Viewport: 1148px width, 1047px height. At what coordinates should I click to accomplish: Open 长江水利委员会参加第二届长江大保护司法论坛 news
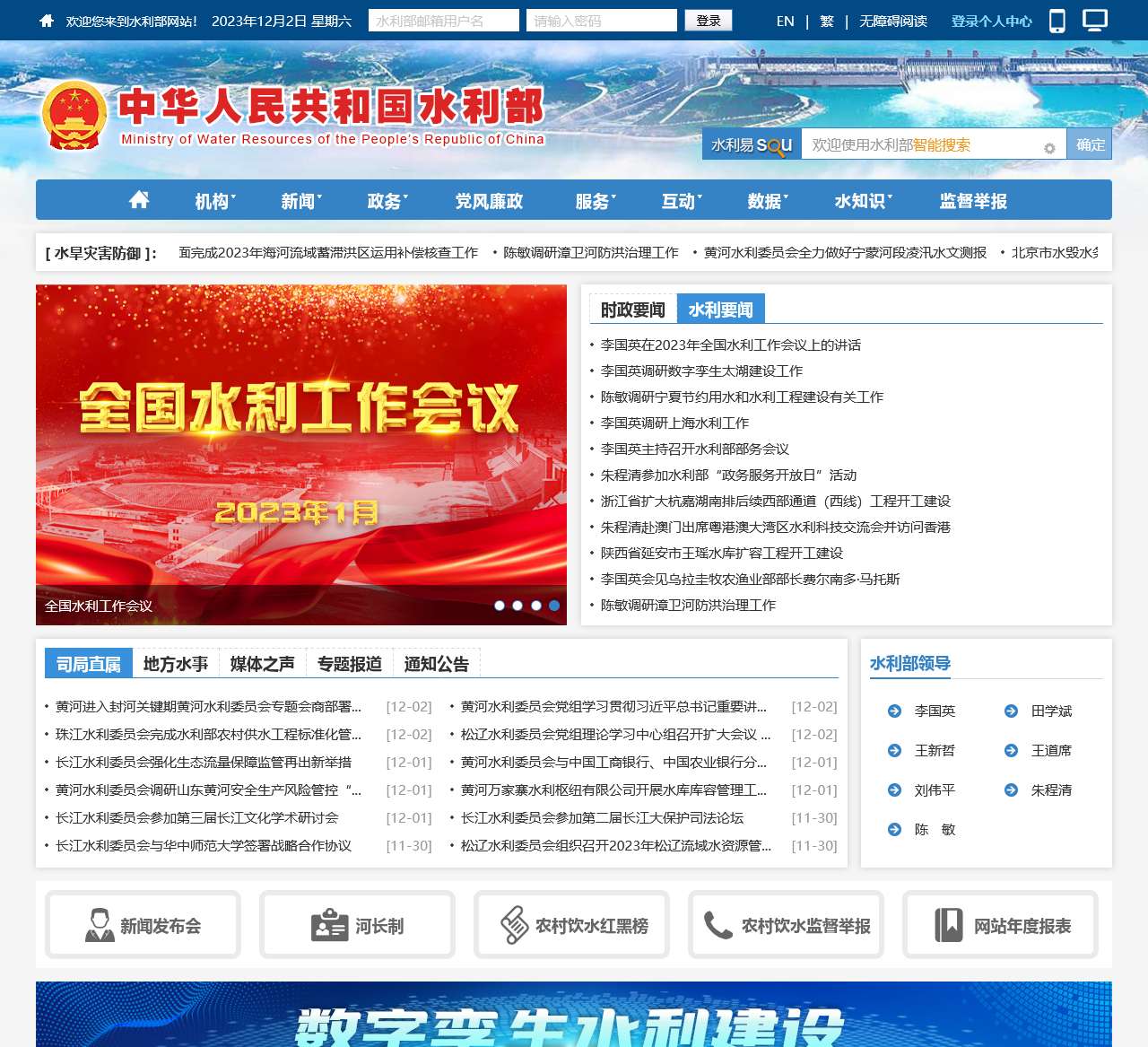pos(603,817)
